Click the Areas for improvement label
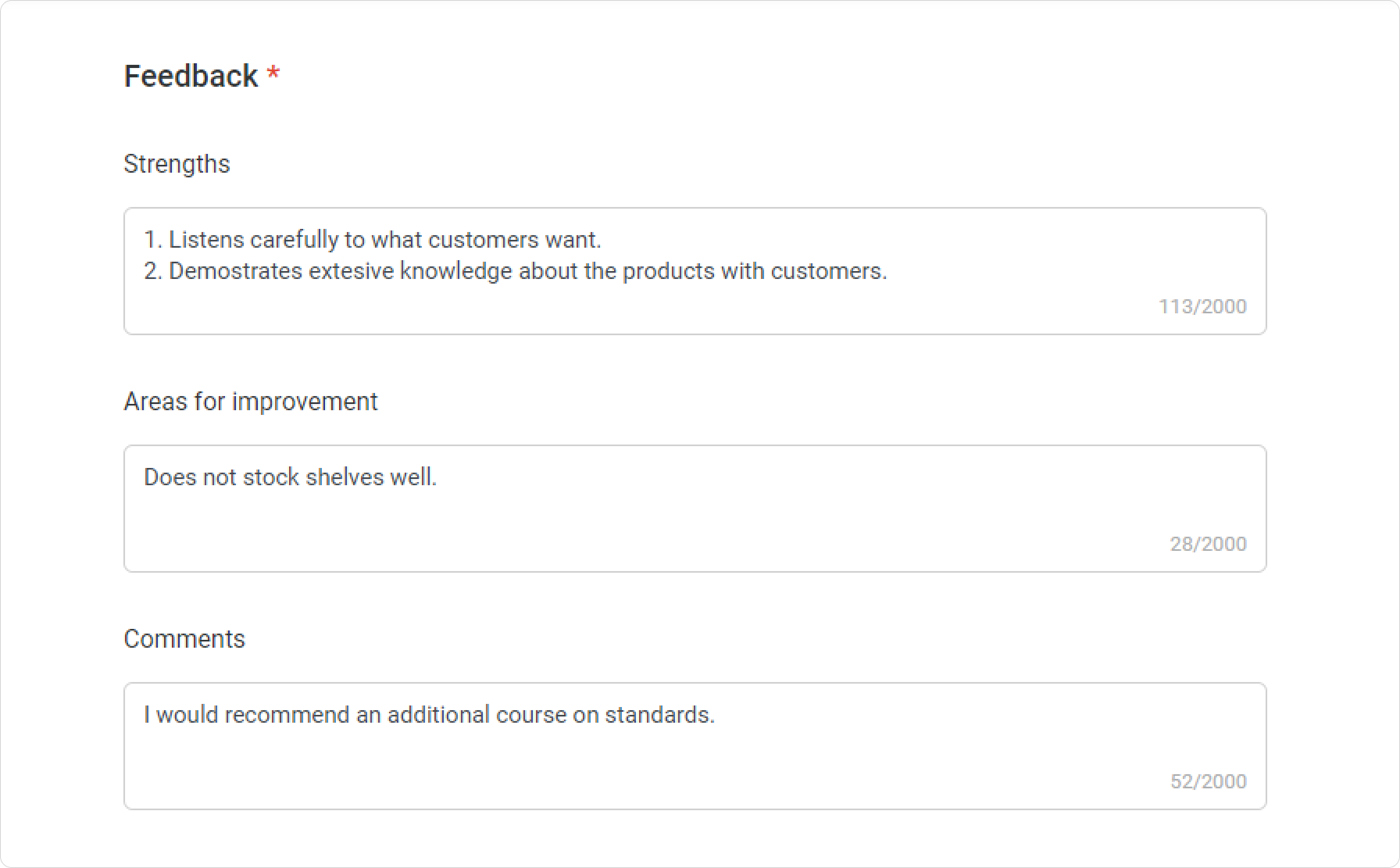This screenshot has width=1400, height=868. click(x=250, y=402)
